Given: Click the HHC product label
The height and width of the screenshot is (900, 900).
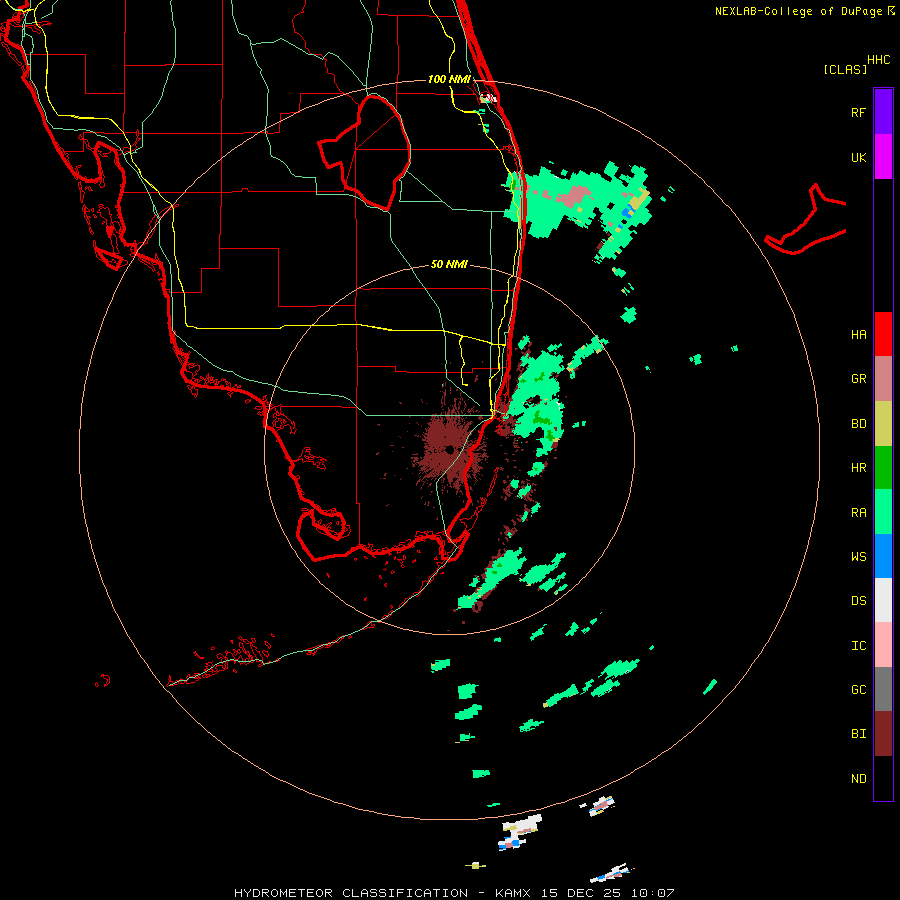Looking at the screenshot, I should pyautogui.click(x=879, y=60).
